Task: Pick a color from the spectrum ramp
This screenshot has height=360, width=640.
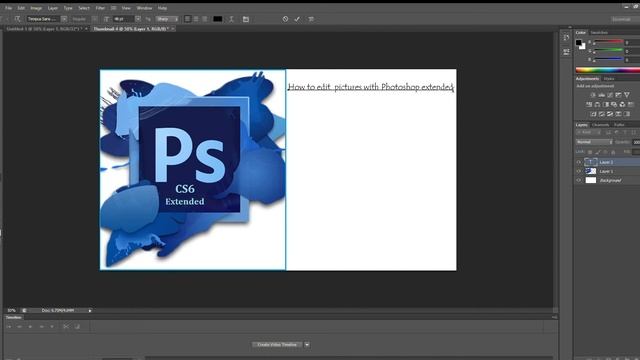Action: [x=608, y=70]
